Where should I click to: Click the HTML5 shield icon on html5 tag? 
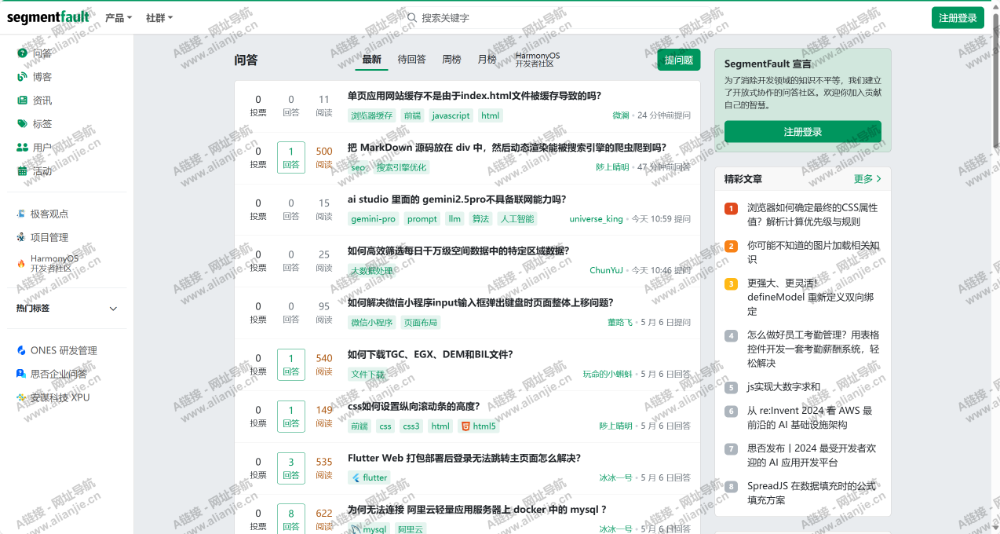click(466, 426)
